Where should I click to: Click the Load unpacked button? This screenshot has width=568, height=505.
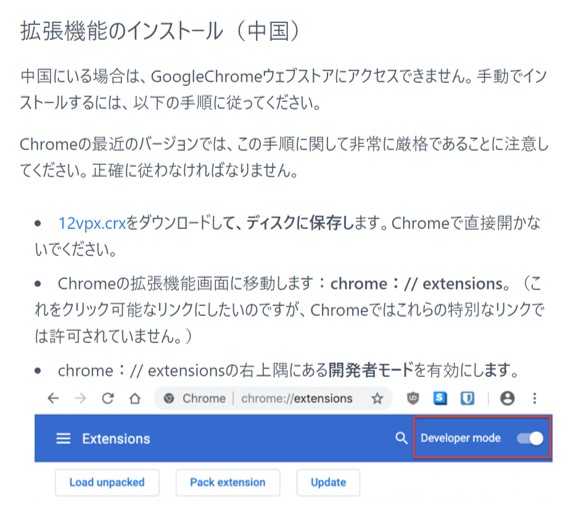click(x=107, y=483)
